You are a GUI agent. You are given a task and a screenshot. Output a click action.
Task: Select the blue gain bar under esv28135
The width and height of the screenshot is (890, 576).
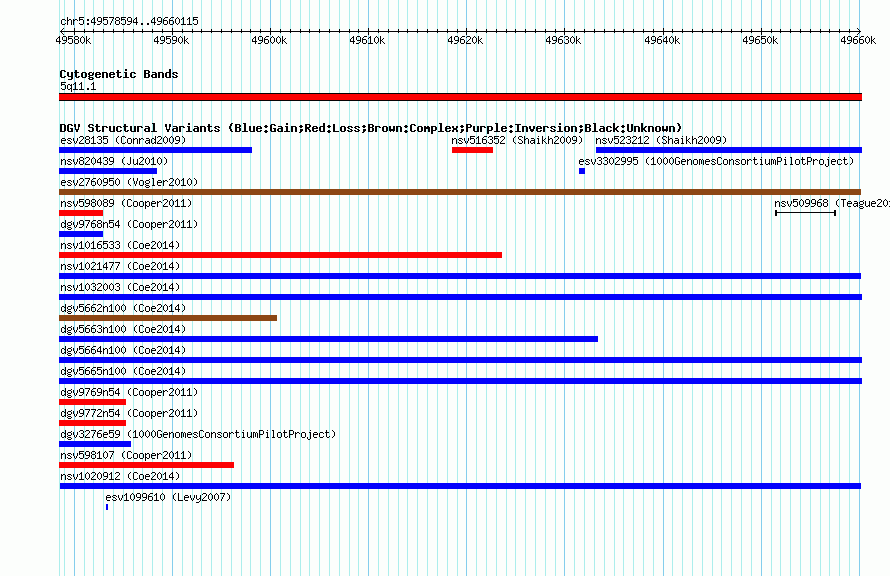coord(156,150)
